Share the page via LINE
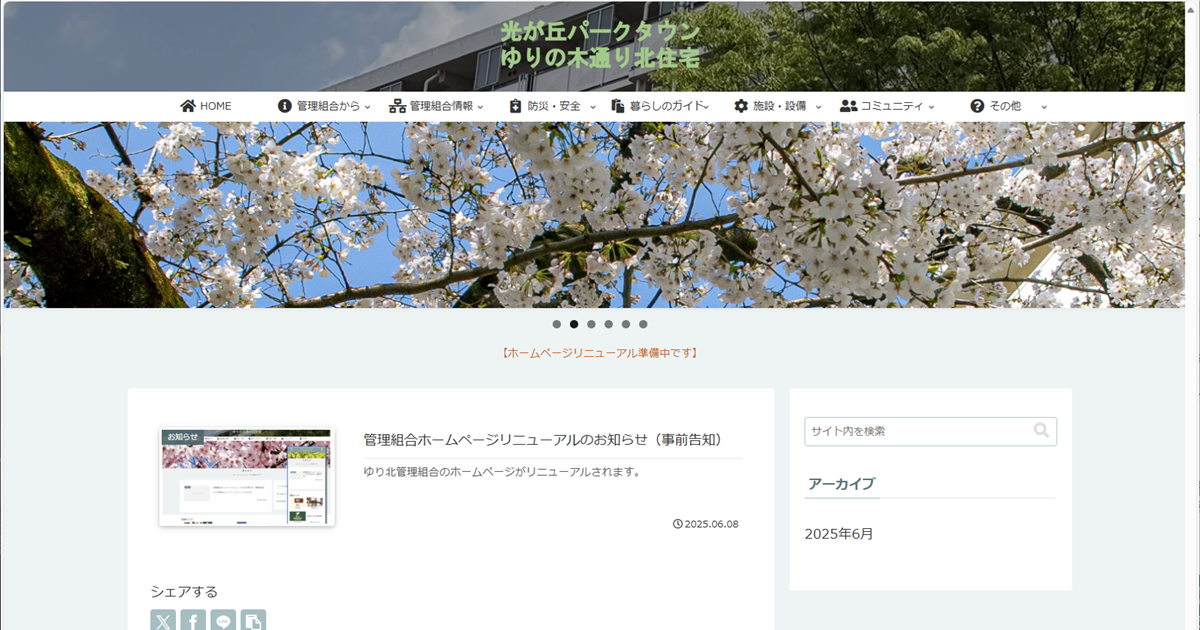The height and width of the screenshot is (630, 1200). tap(223, 622)
